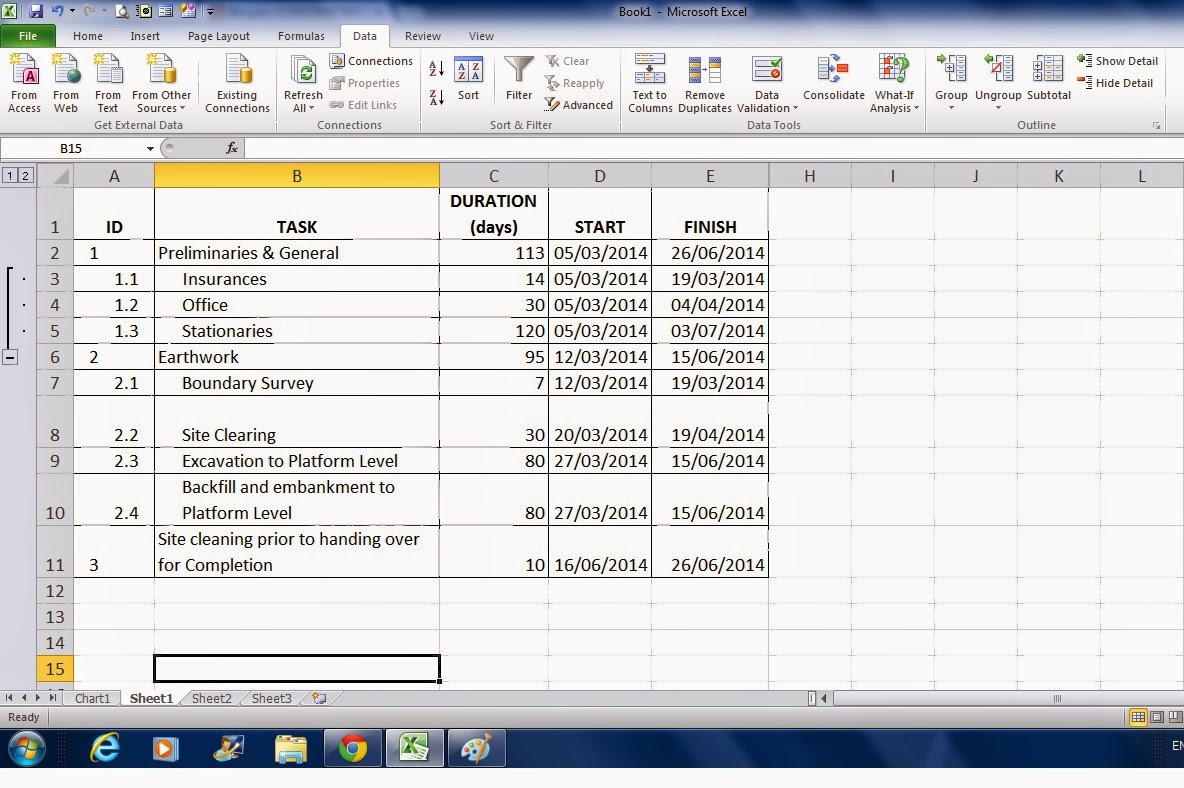Click the Insert Worksheet tab icon
1184x788 pixels.
pos(319,698)
